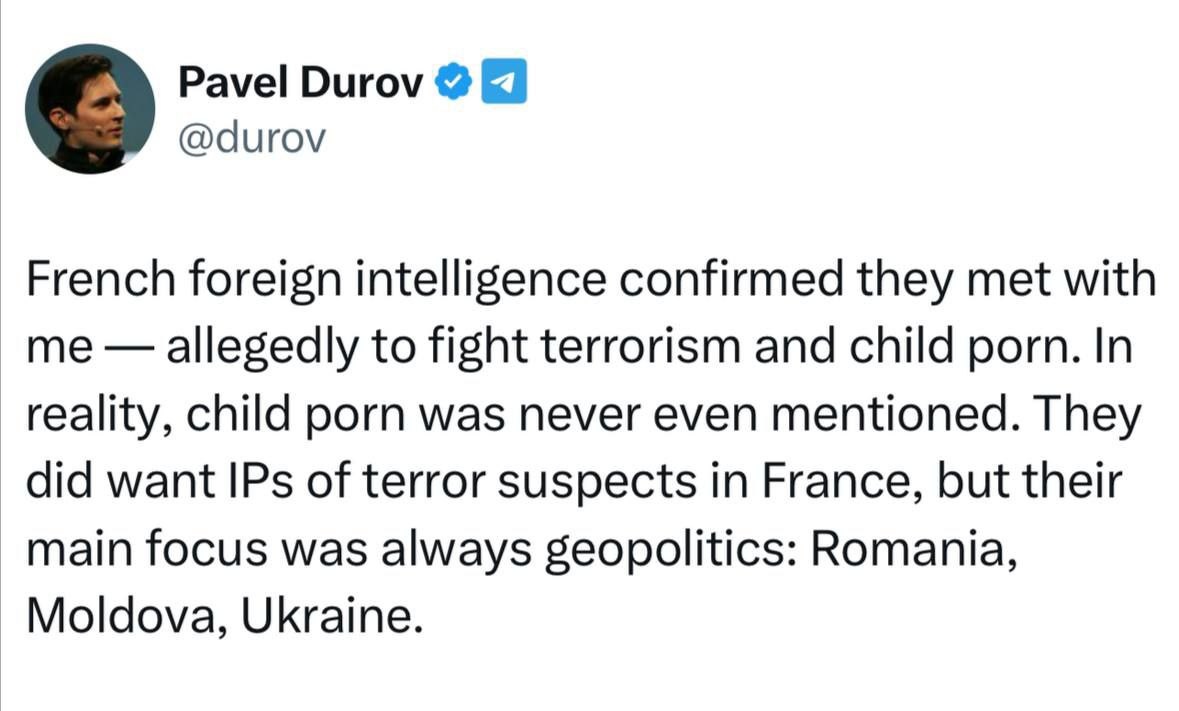Image resolution: width=1179 pixels, height=711 pixels.
Task: Click the Telegram affiliate badge icon
Action: click(503, 81)
